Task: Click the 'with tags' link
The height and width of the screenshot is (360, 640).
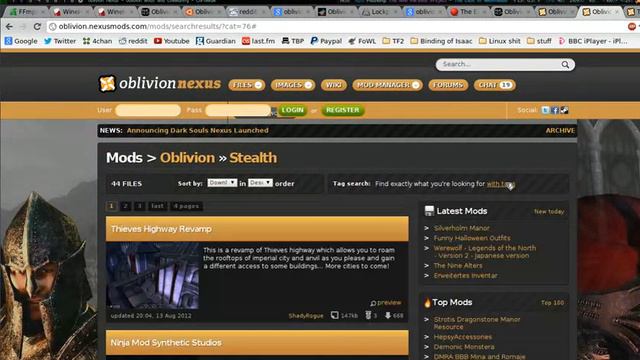Action: [x=500, y=184]
